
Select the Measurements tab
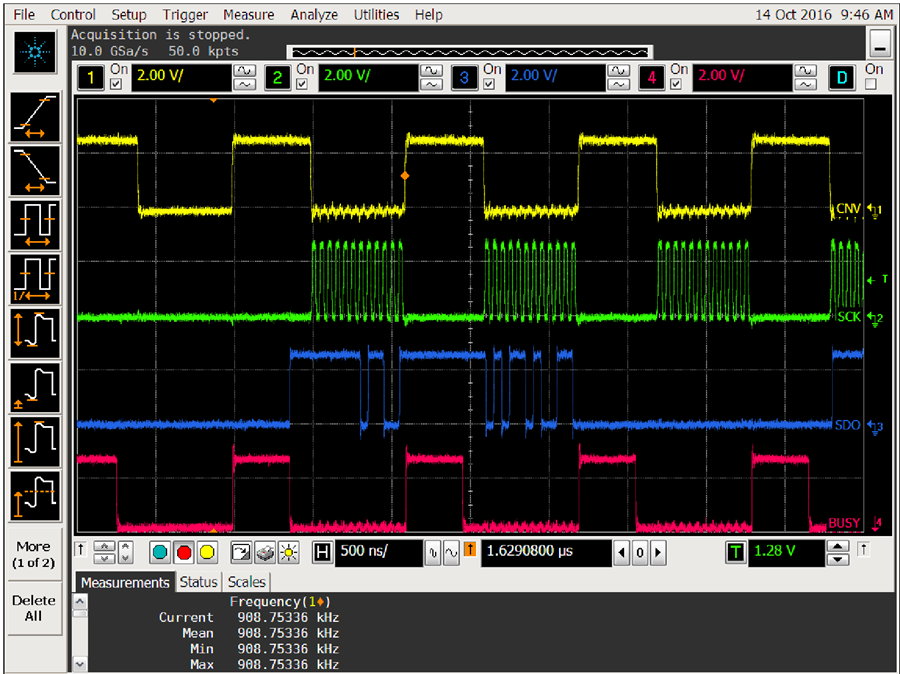click(x=125, y=582)
